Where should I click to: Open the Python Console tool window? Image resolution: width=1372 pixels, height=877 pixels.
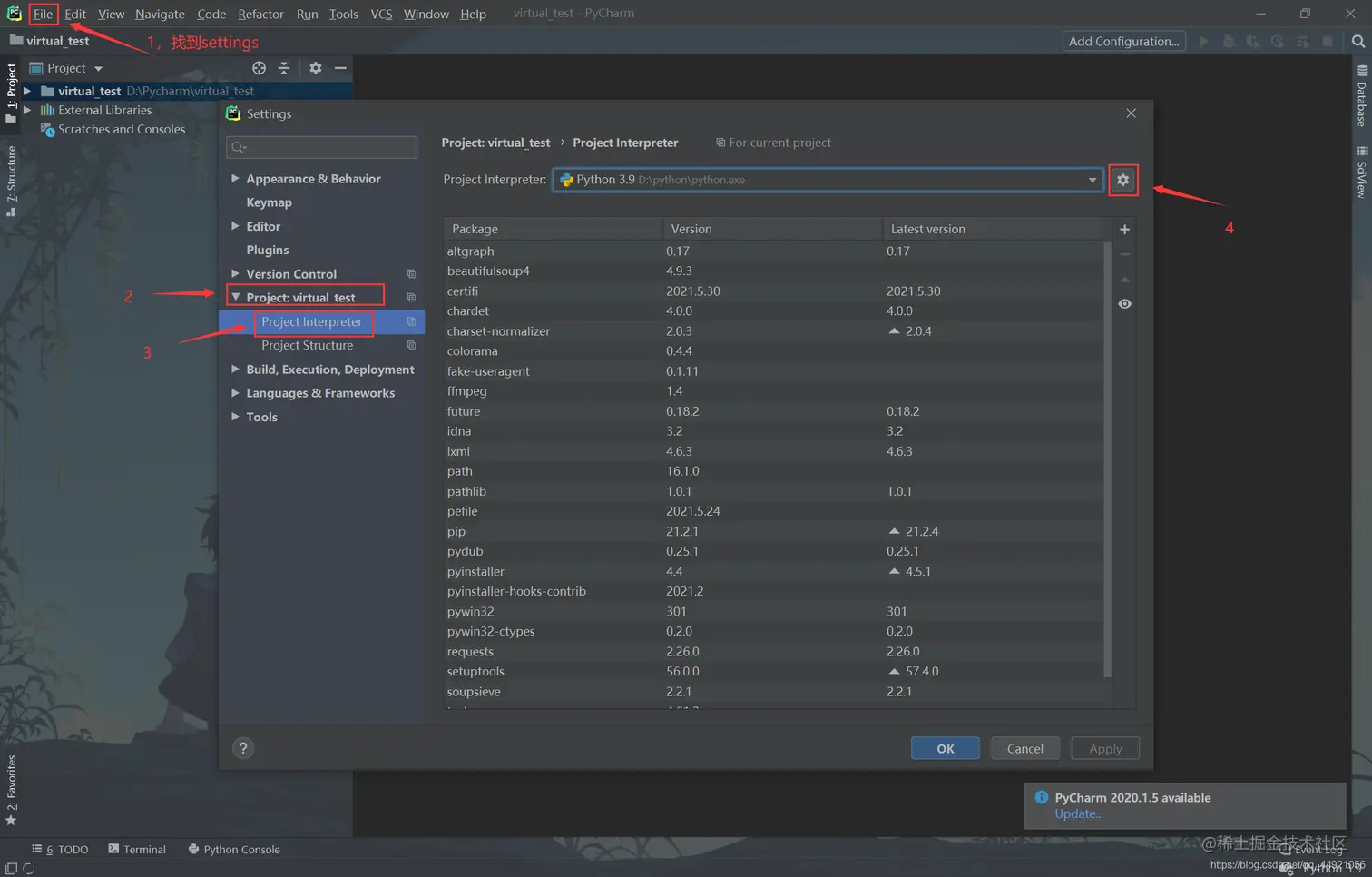234,849
